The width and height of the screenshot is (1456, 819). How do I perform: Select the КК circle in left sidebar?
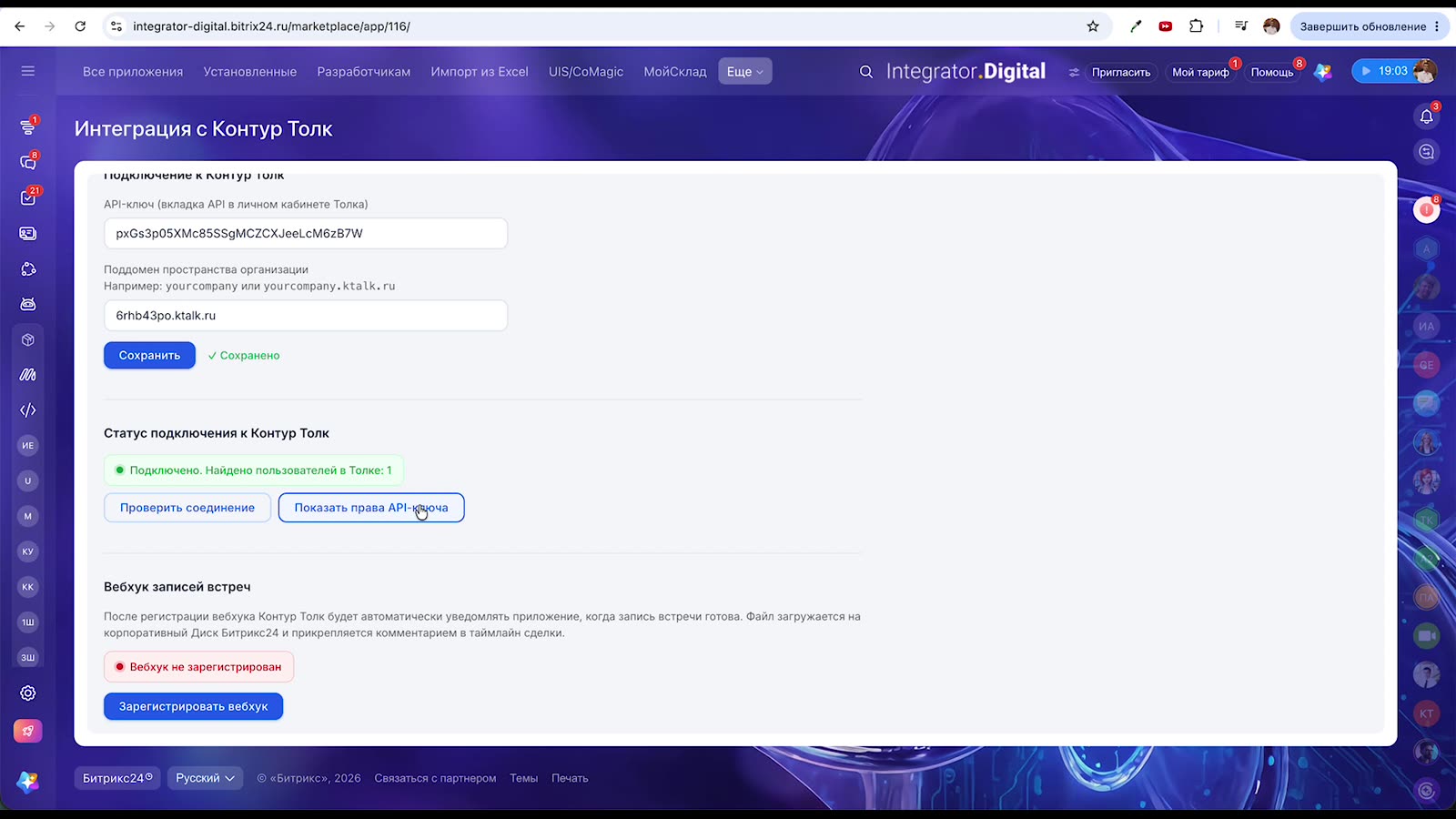point(28,587)
